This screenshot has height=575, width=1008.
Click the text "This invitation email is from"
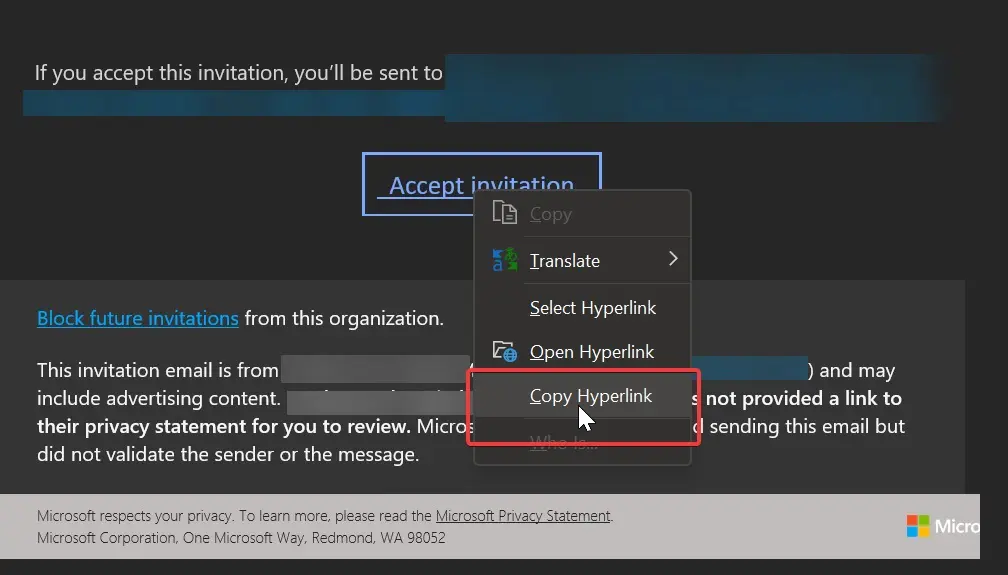(158, 370)
